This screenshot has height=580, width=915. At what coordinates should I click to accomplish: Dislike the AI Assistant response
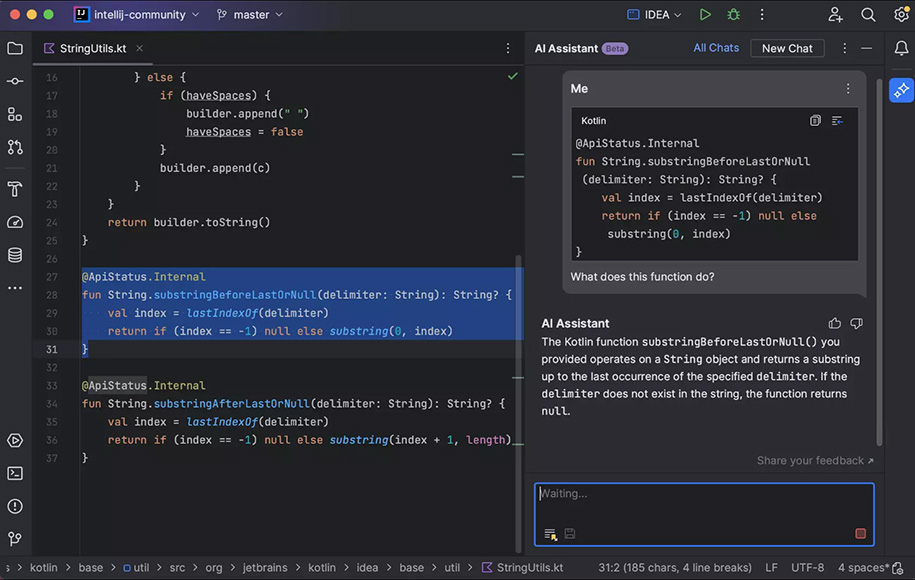857,323
